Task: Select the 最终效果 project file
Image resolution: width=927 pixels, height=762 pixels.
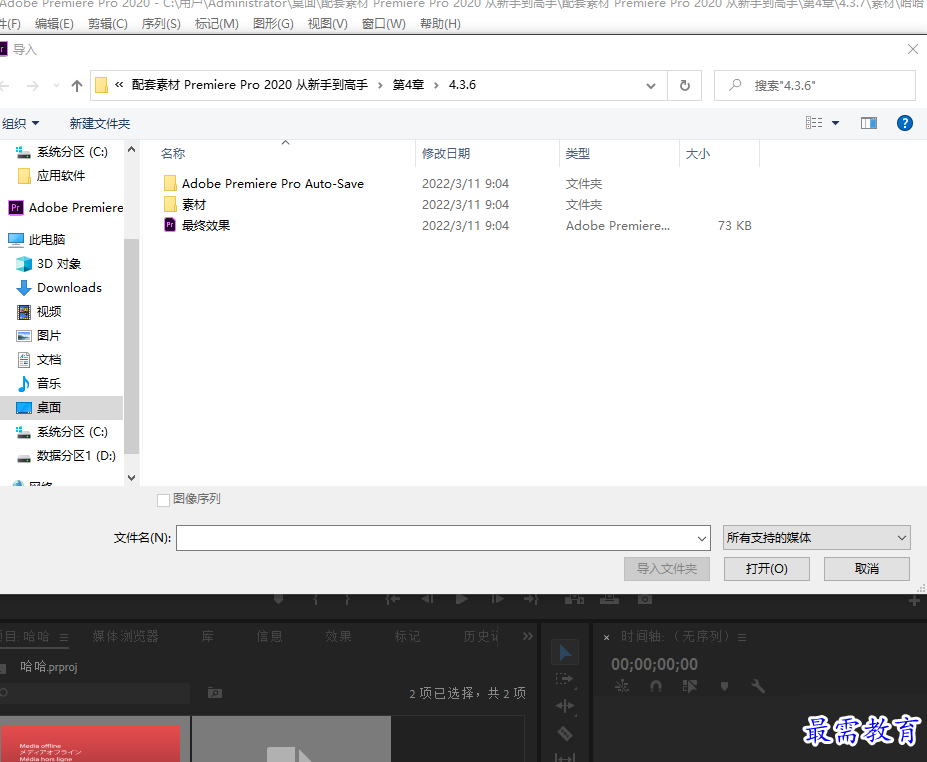Action: click(x=197, y=225)
